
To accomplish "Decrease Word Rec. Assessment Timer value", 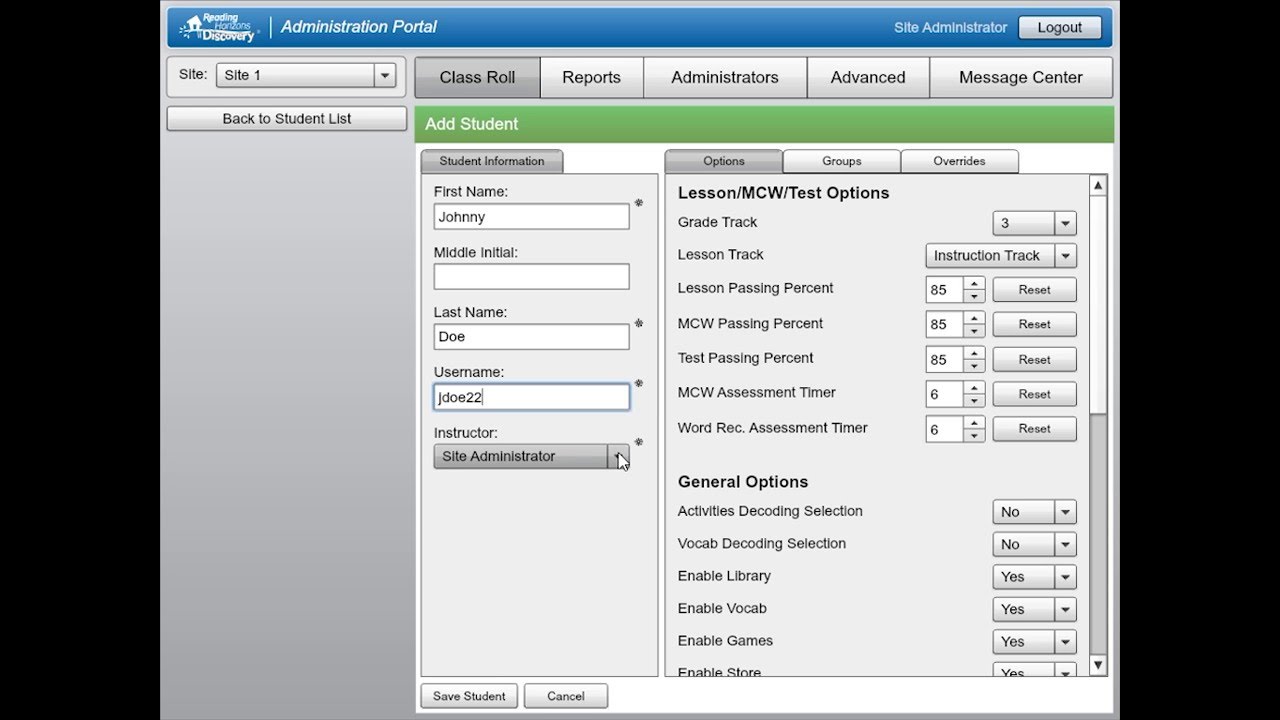I will (x=974, y=435).
